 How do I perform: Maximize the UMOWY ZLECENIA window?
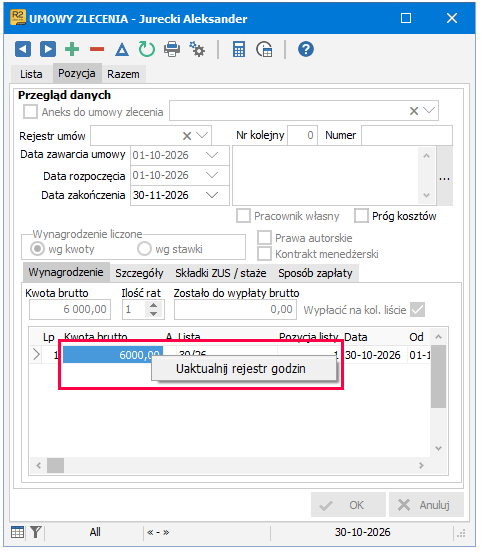click(406, 18)
